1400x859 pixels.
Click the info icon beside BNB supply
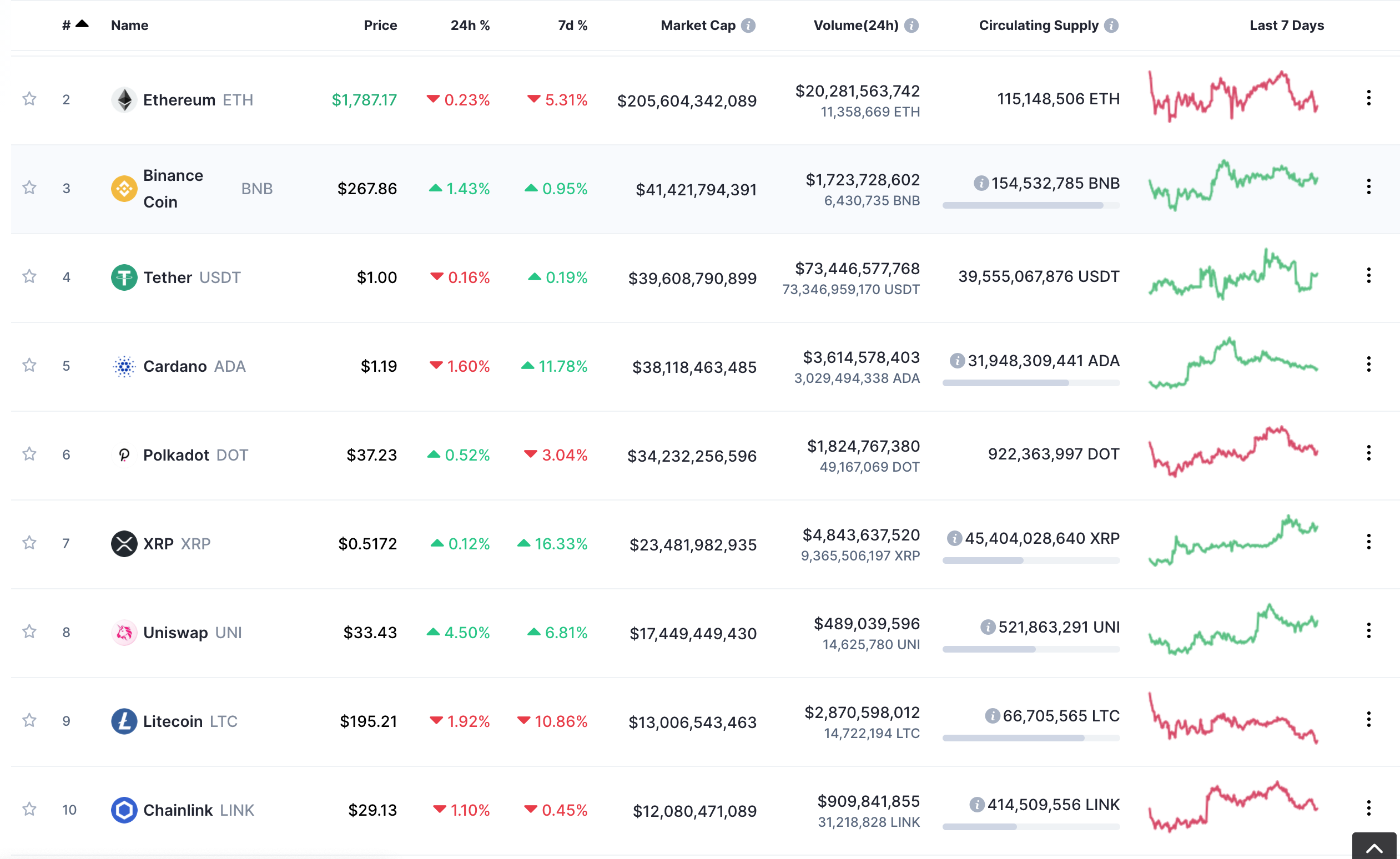981,183
